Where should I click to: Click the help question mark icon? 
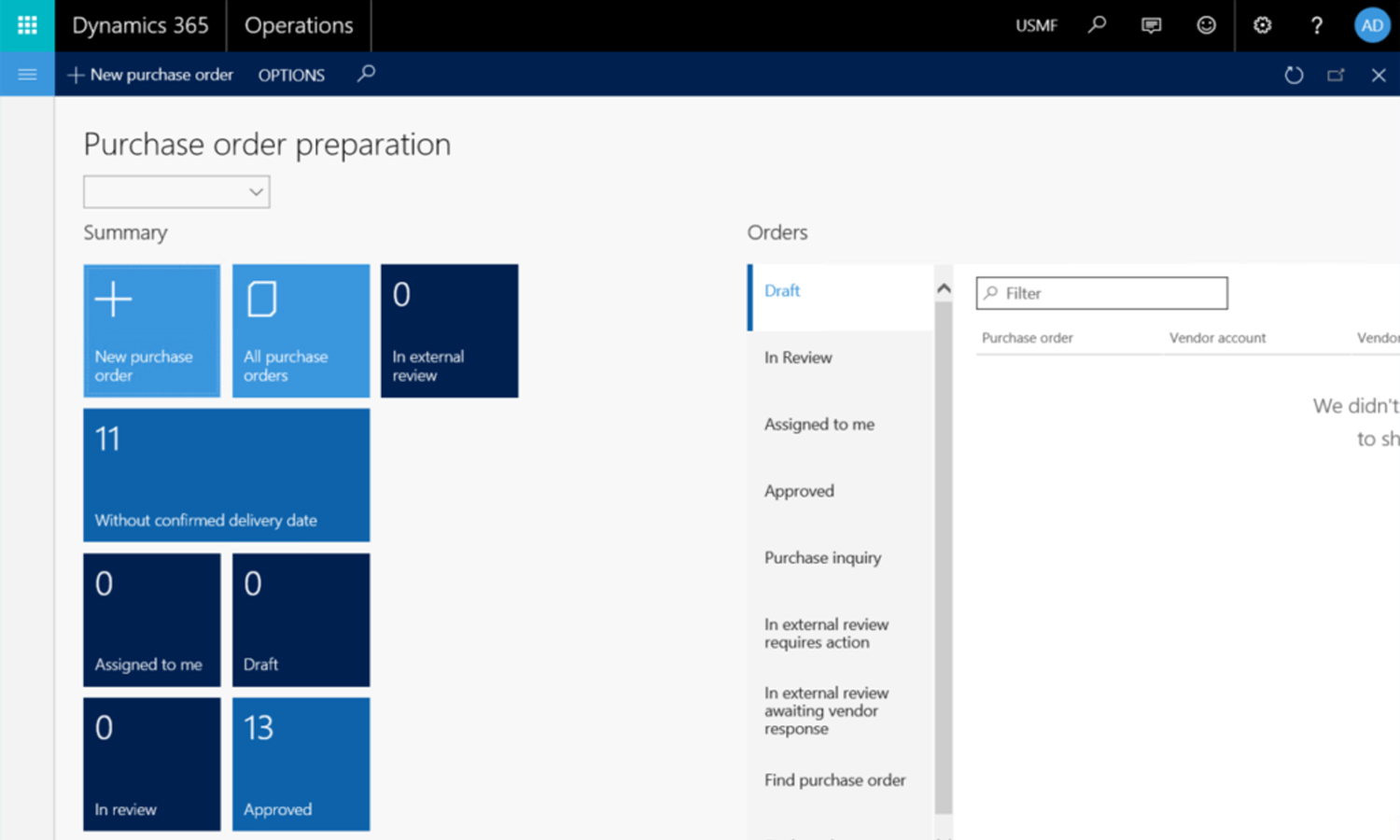1317,25
